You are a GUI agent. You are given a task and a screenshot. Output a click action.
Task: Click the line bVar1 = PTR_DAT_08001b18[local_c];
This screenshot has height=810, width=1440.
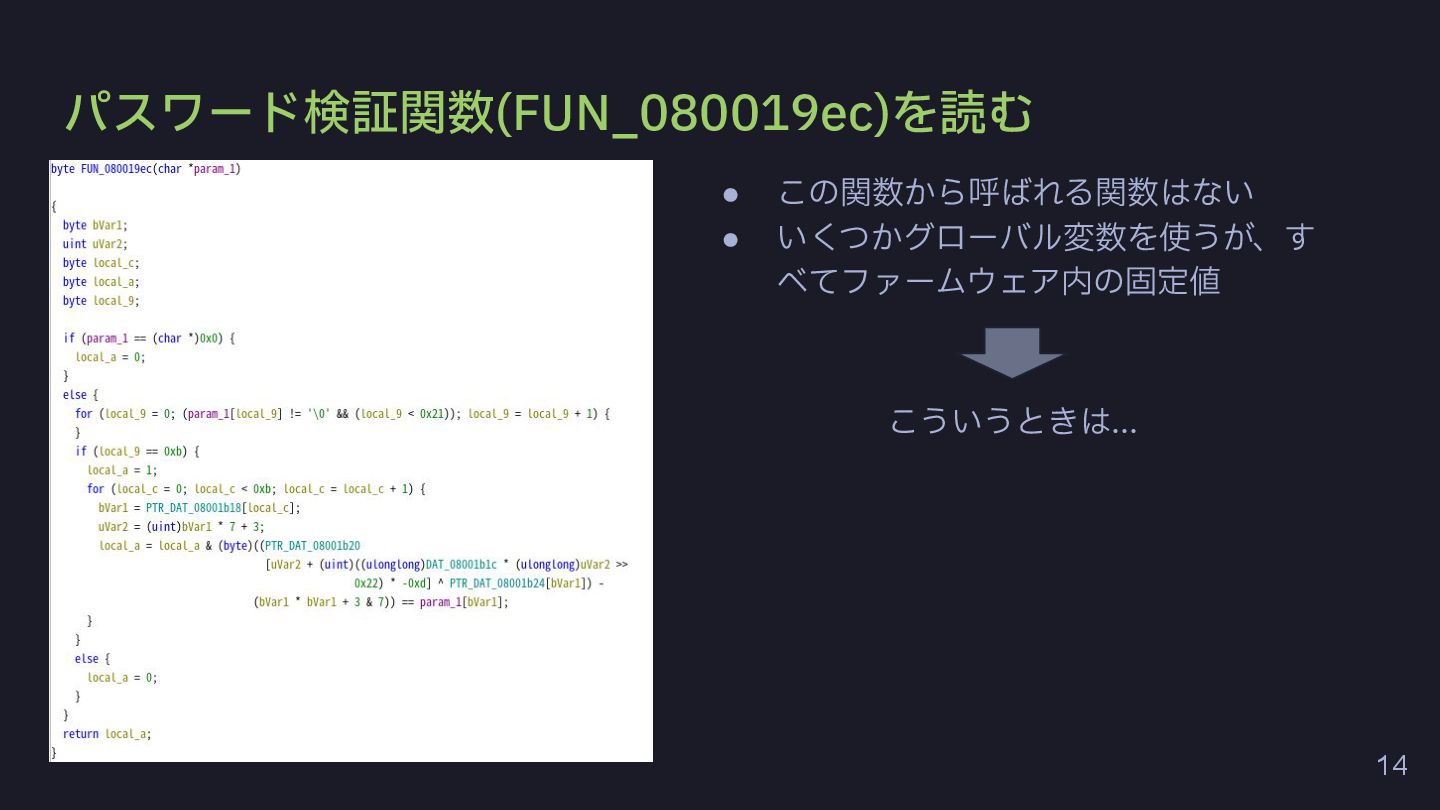[x=200, y=508]
